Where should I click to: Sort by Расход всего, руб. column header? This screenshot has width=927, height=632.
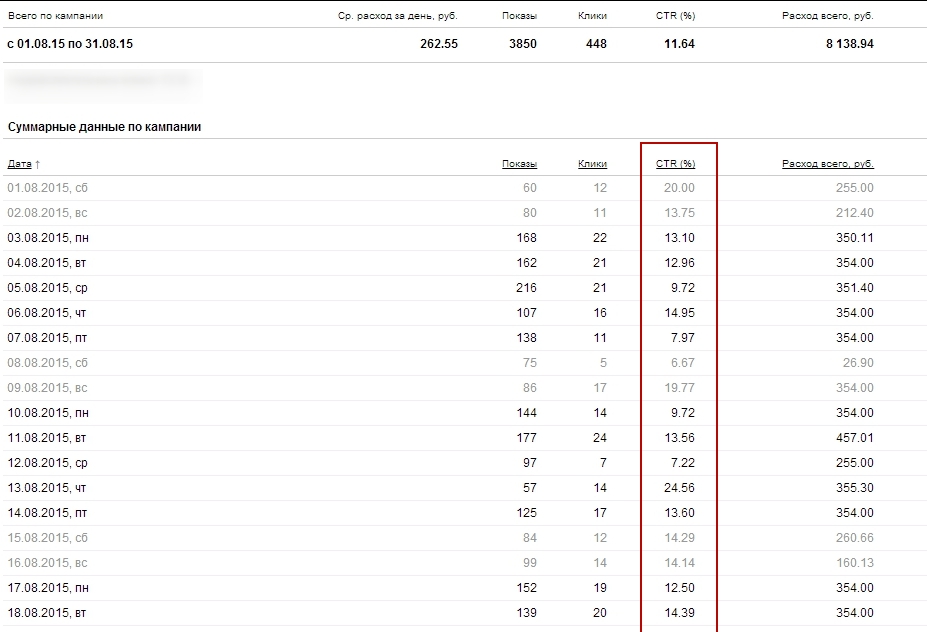(828, 164)
